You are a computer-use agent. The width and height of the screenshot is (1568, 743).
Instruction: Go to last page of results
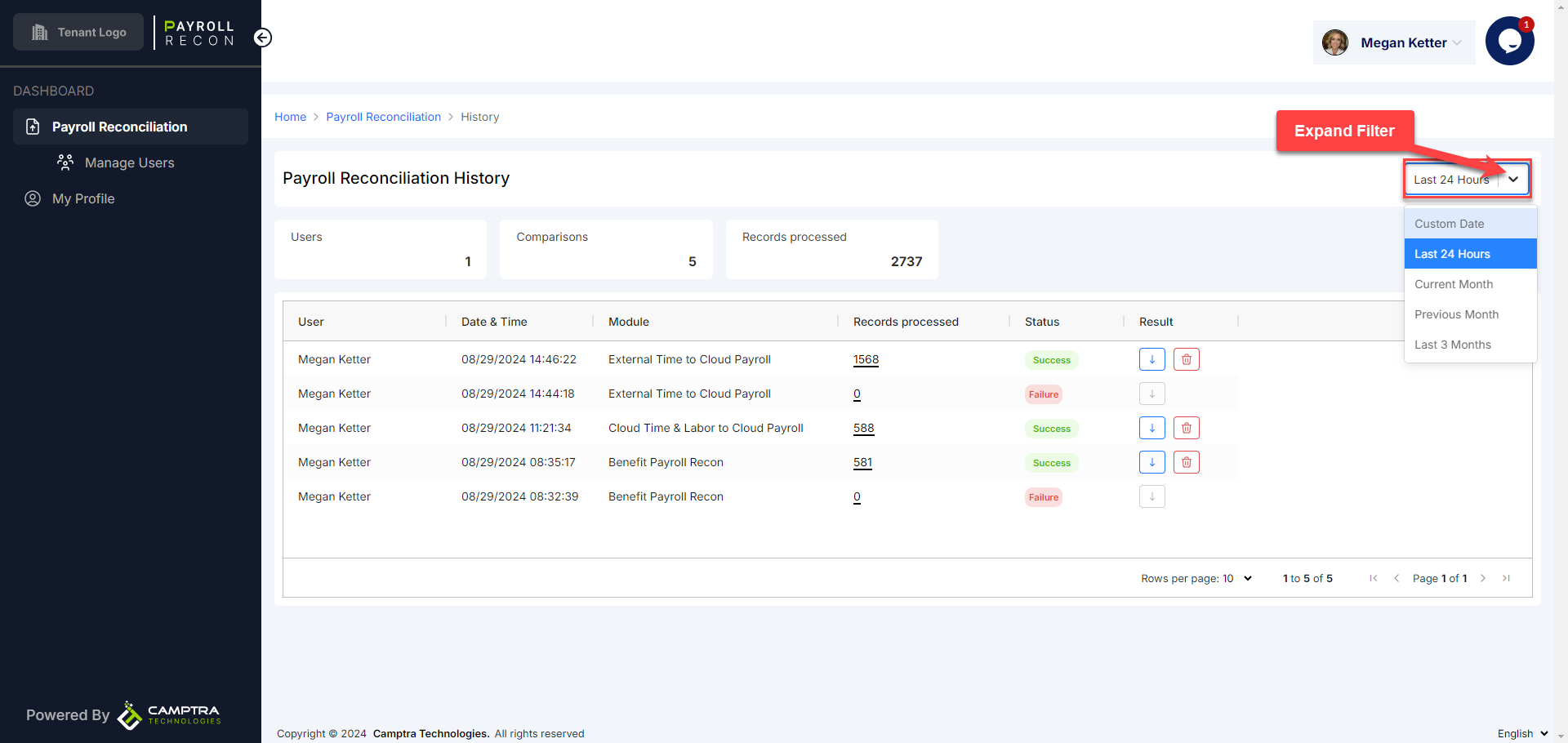click(1506, 578)
